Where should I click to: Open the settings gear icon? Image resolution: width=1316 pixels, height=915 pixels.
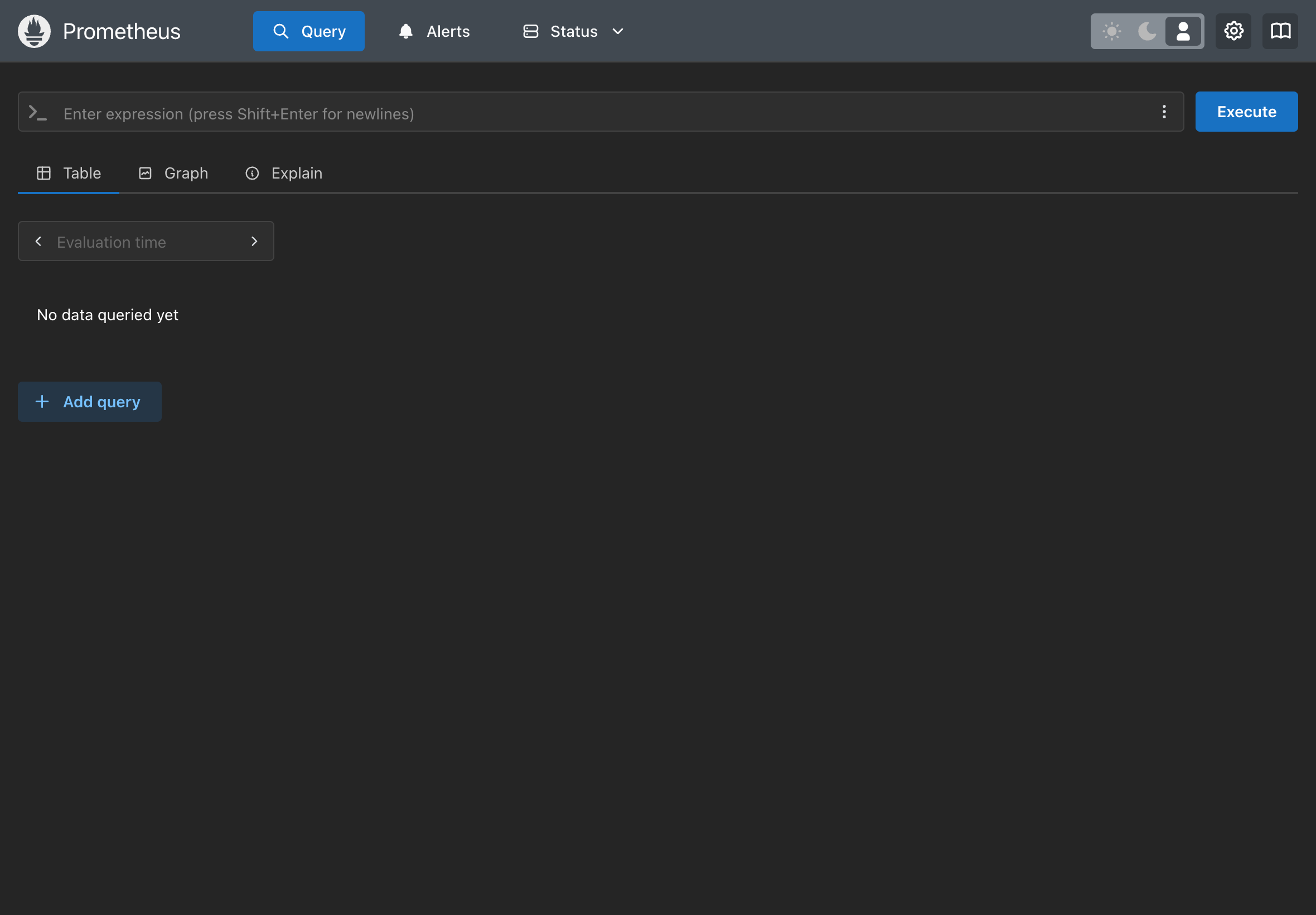point(1233,30)
